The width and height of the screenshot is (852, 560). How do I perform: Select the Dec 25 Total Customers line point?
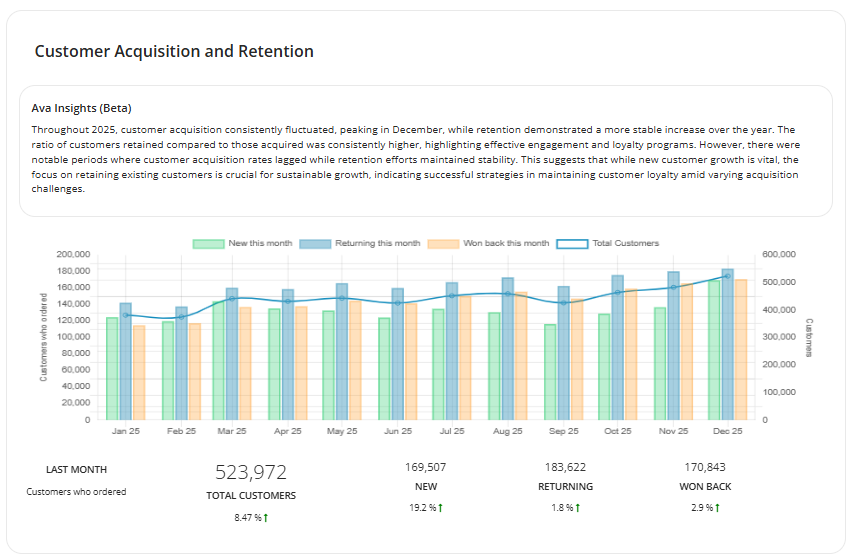726,277
